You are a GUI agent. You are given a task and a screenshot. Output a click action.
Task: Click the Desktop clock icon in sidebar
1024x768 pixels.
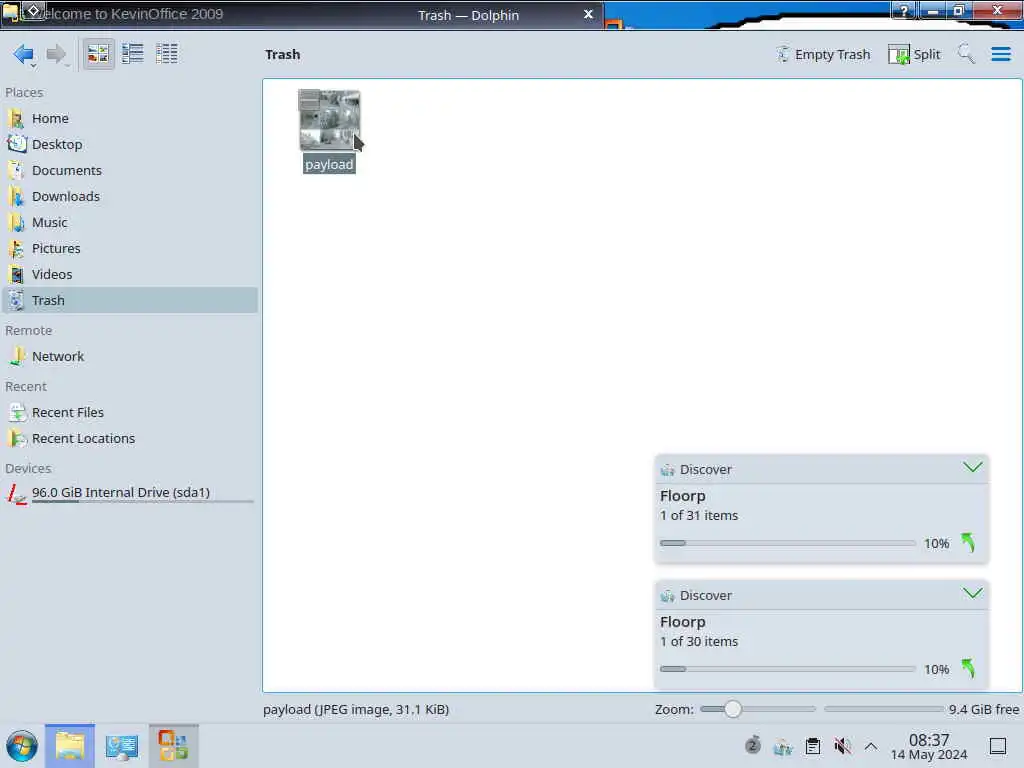tap(17, 144)
